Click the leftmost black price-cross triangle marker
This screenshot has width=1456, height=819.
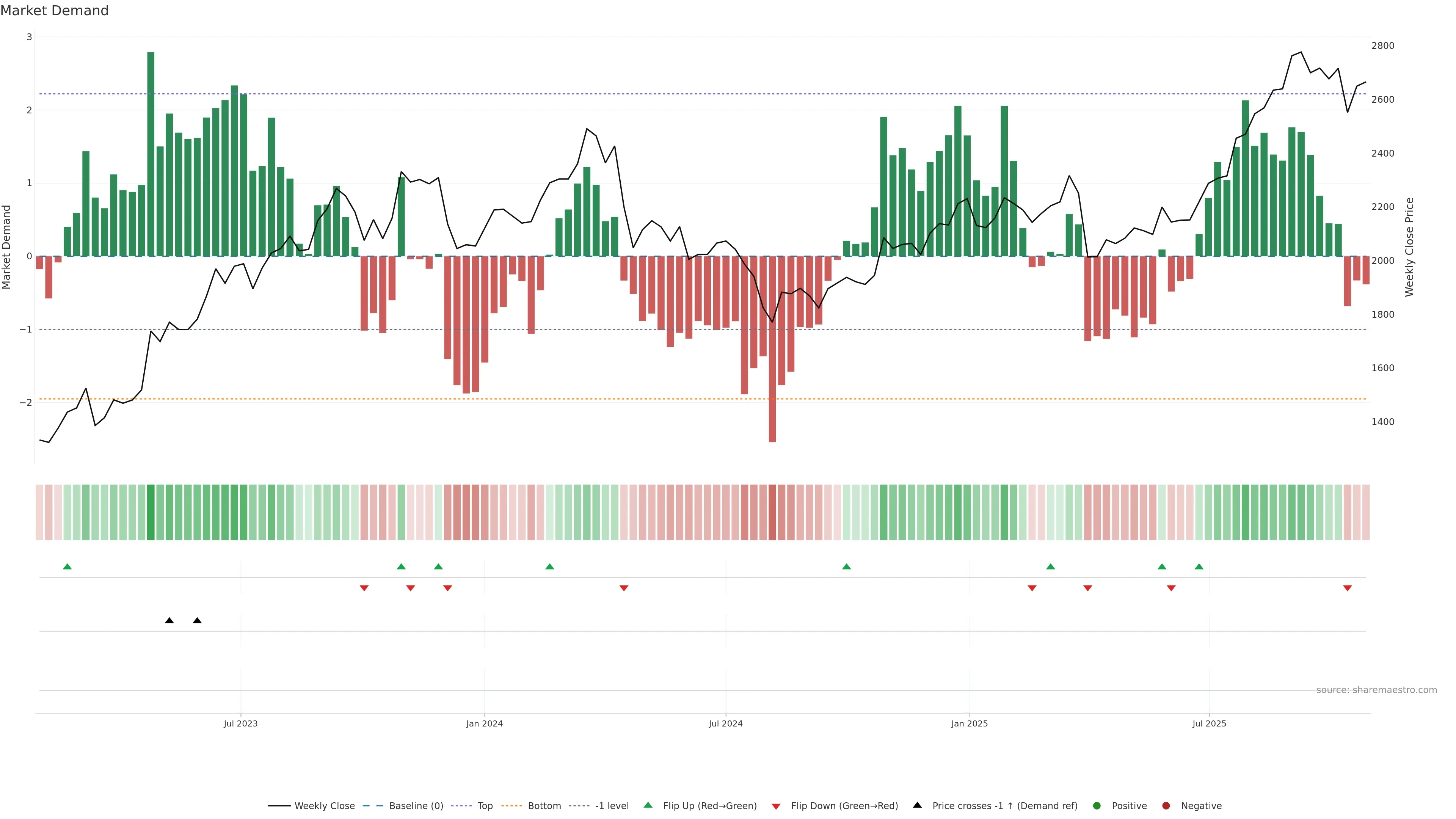point(169,620)
